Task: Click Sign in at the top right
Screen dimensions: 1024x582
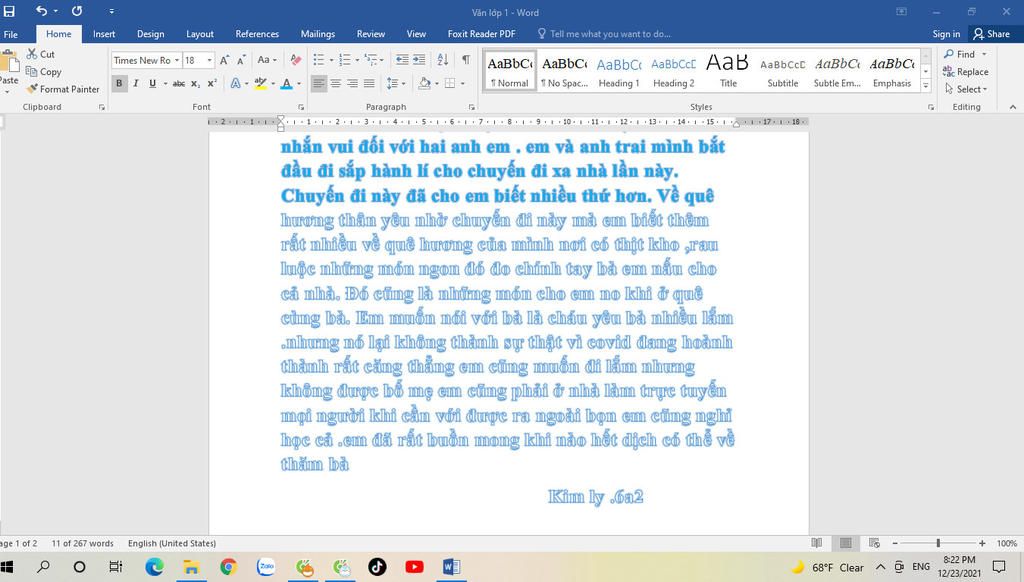Action: tap(945, 33)
